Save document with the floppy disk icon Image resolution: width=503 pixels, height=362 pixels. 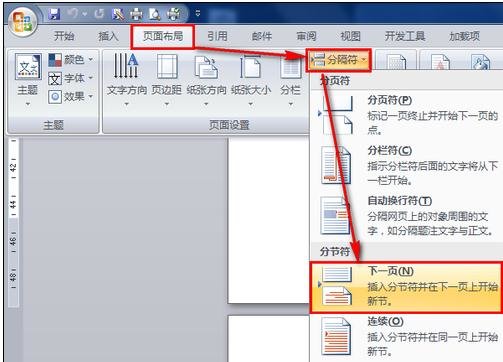pyautogui.click(x=54, y=14)
